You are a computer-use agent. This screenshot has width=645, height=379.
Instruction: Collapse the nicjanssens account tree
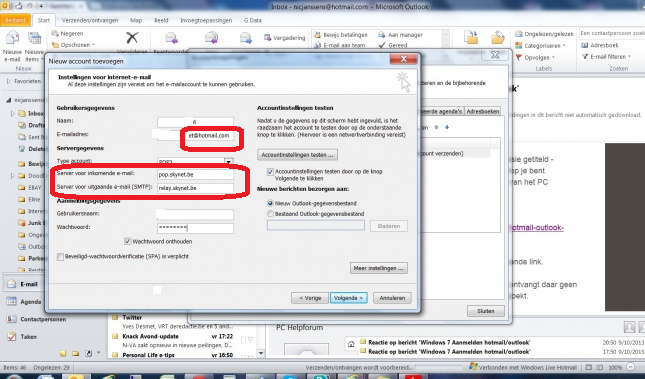point(8,100)
